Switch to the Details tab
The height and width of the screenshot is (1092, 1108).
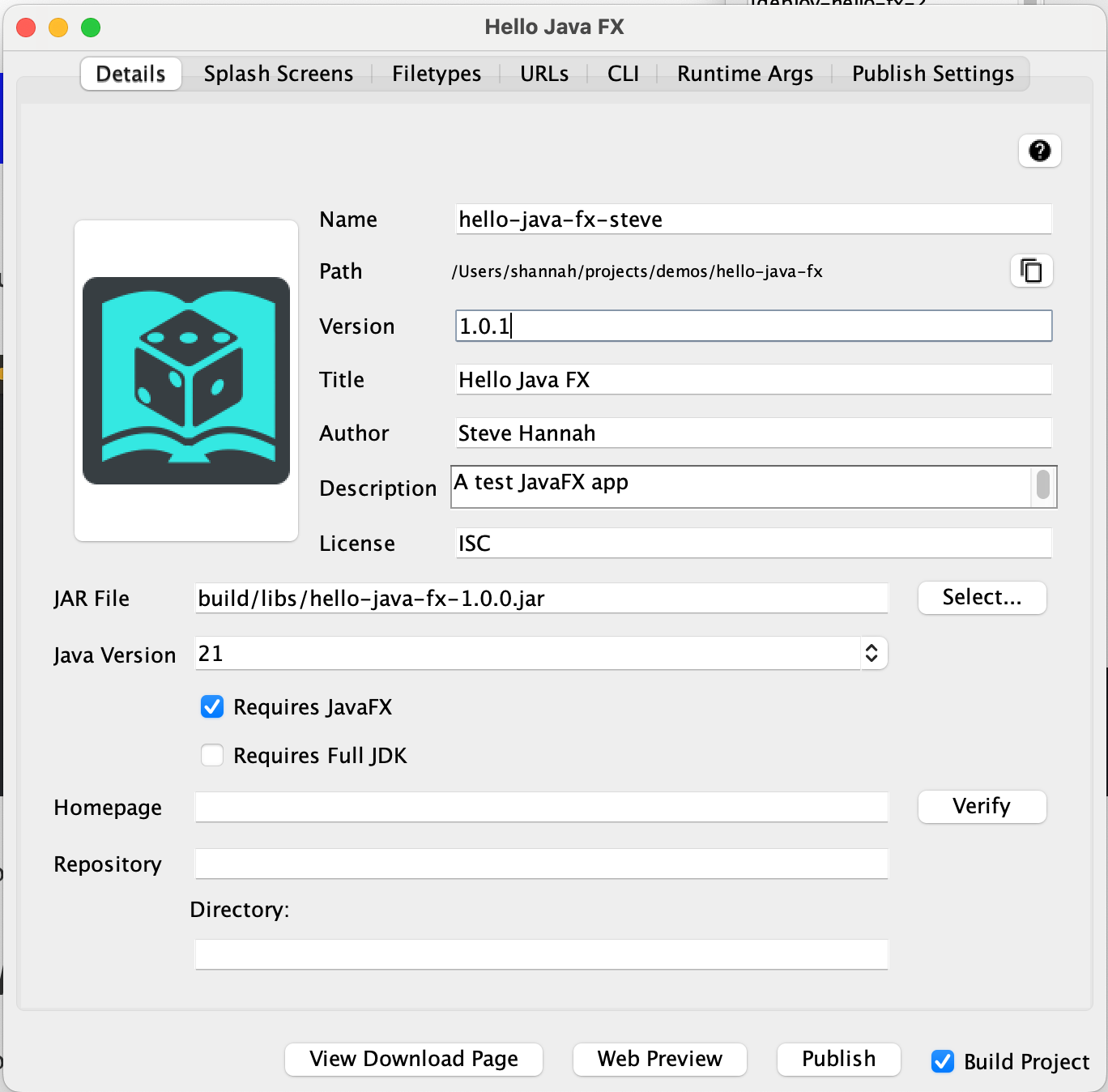(130, 74)
